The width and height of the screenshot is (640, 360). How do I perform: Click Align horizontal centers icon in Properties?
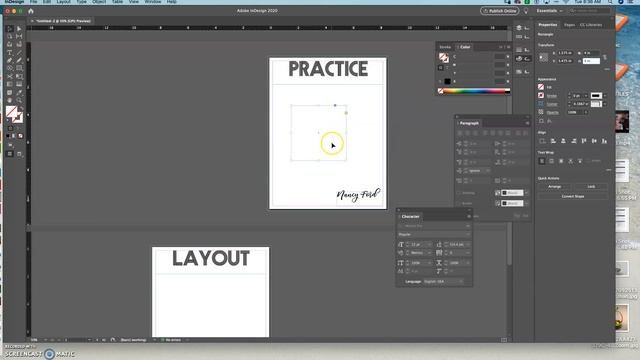click(x=563, y=141)
